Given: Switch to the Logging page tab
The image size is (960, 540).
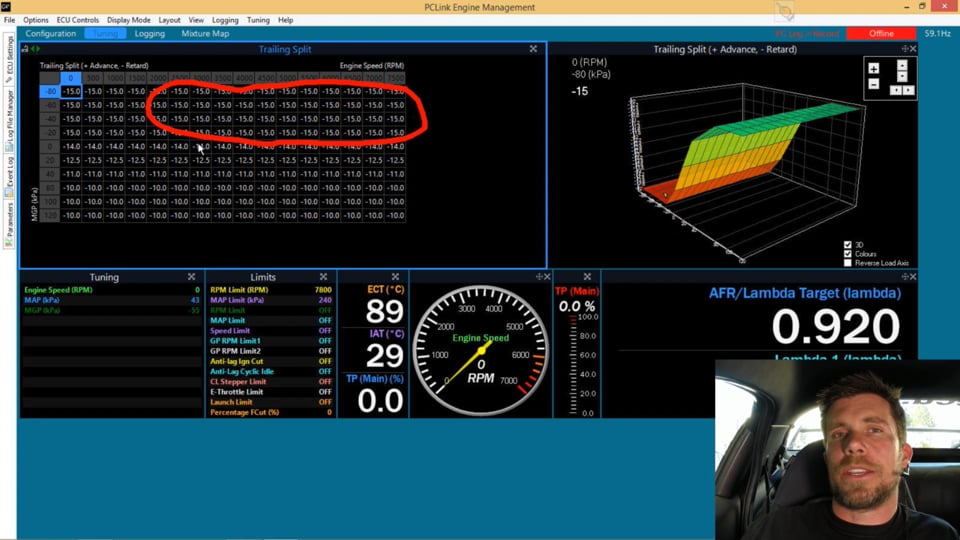Looking at the screenshot, I should (x=149, y=34).
